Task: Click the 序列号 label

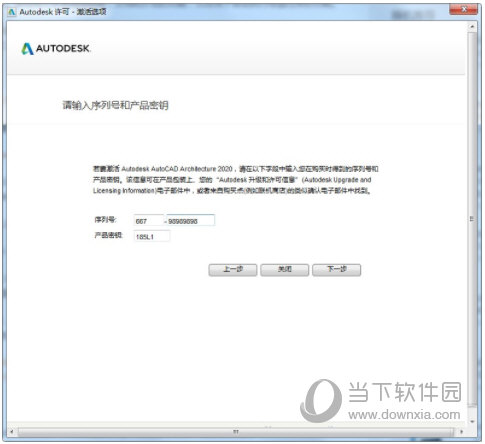Action: [x=105, y=220]
